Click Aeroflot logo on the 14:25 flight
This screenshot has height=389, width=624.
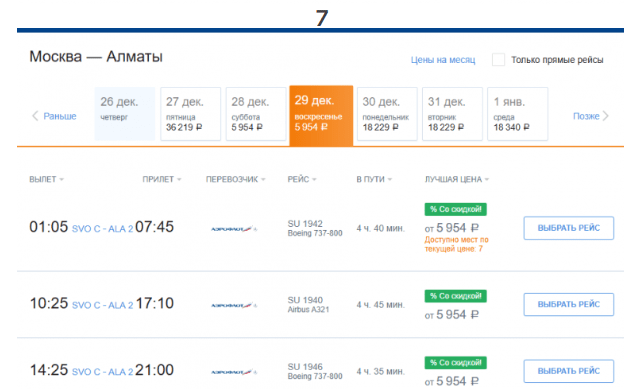pos(234,372)
